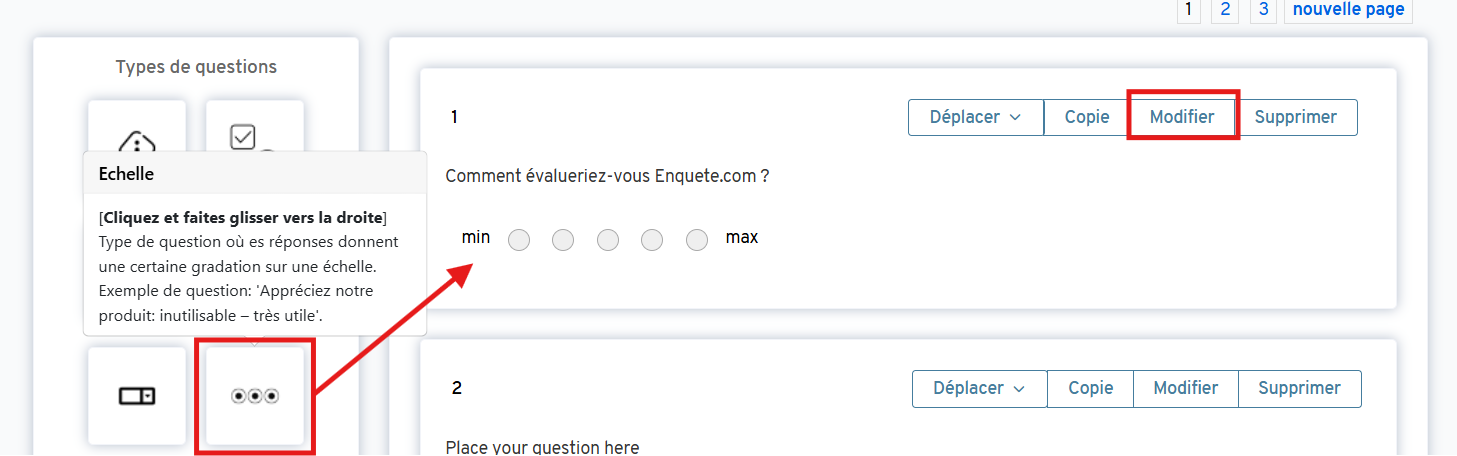Pick the second radio button on the scale
1457x456 pixels.
pos(563,240)
